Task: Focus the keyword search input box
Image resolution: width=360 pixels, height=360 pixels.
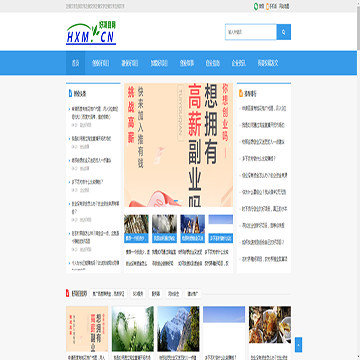Action: 251,32
